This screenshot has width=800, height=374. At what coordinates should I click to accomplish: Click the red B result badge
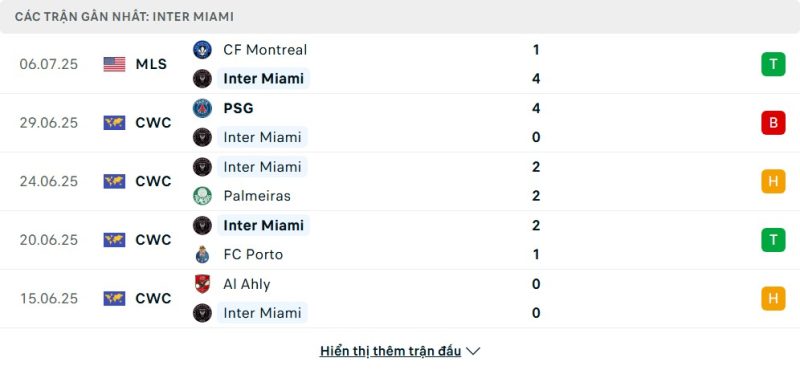(773, 122)
